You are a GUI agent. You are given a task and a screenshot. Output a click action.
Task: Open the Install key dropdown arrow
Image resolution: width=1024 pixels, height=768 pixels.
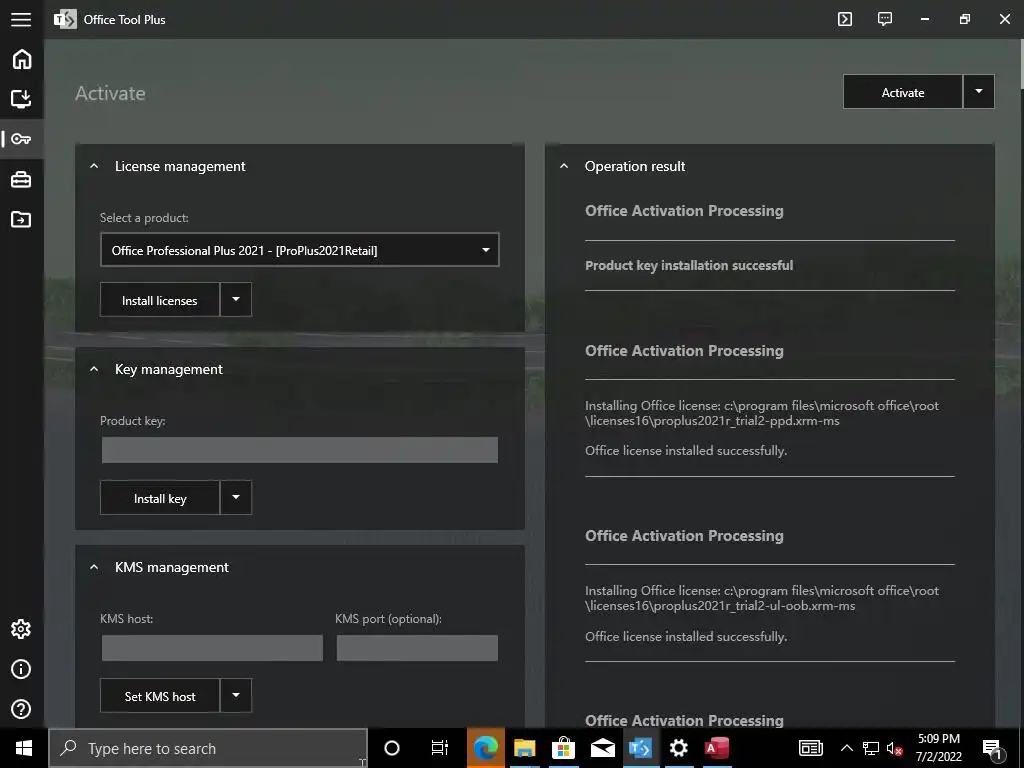tap(236, 498)
